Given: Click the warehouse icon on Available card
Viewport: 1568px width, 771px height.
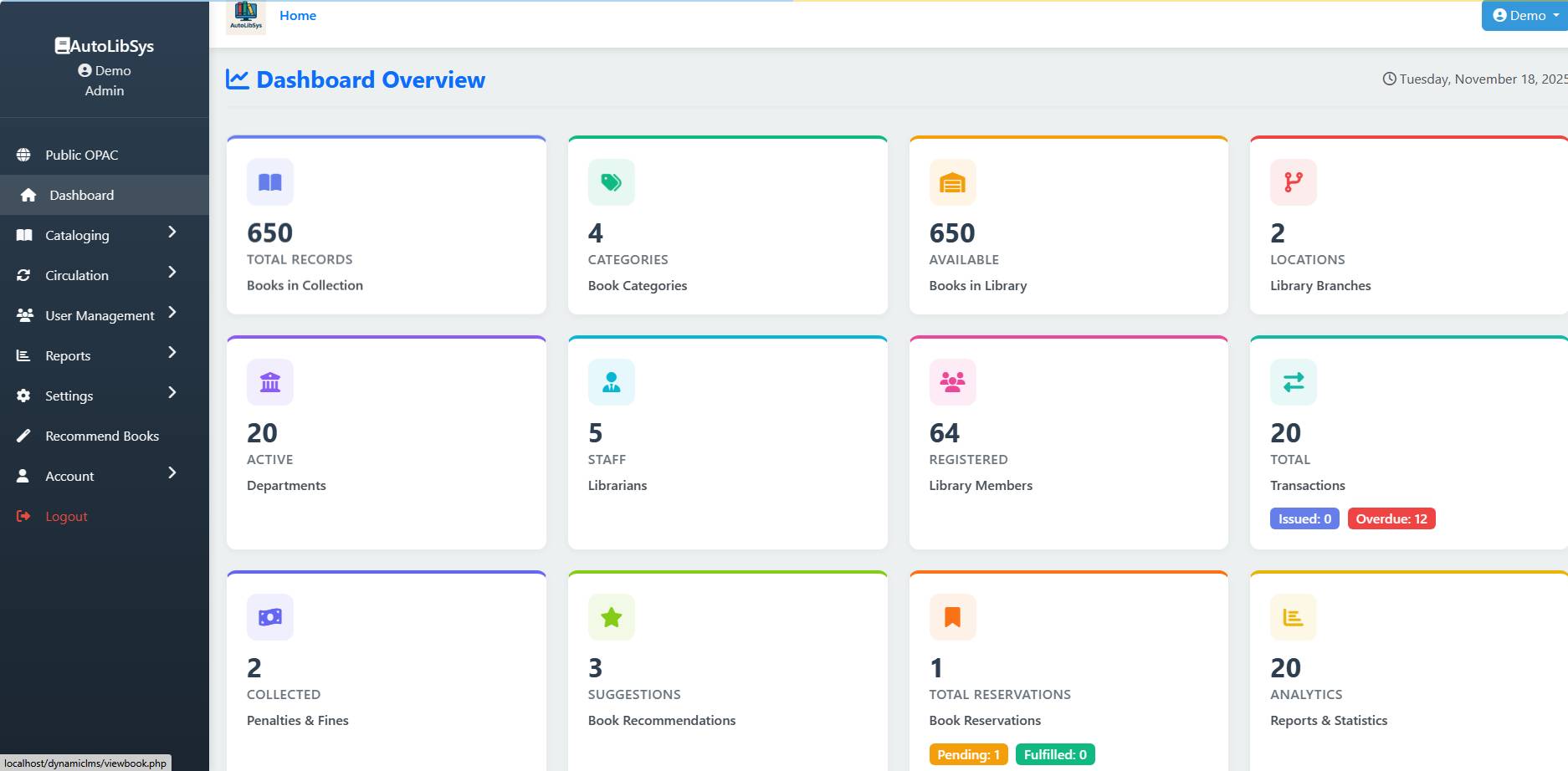Looking at the screenshot, I should coord(952,182).
